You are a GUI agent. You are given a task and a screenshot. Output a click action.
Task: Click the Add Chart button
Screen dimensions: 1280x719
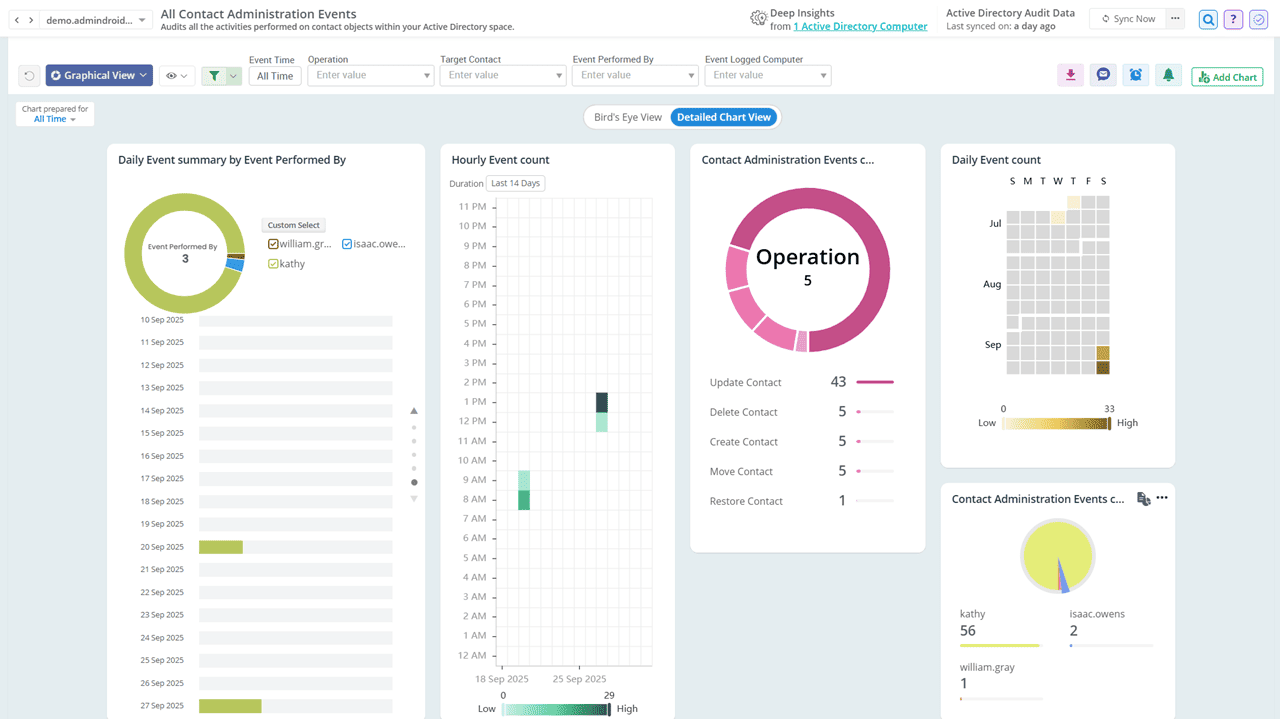pos(1227,77)
